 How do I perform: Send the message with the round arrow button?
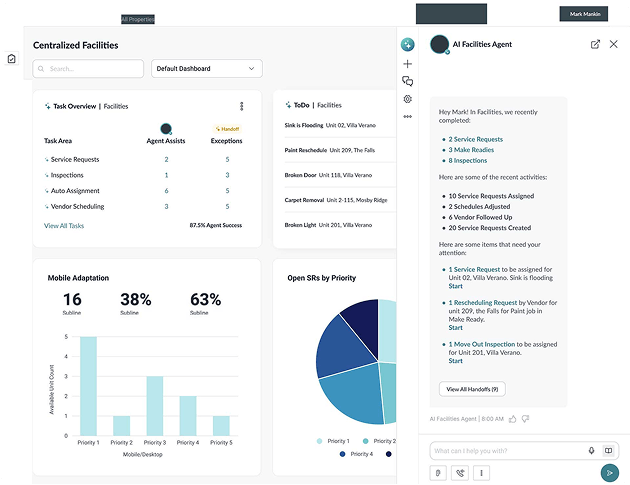pyautogui.click(x=610, y=473)
